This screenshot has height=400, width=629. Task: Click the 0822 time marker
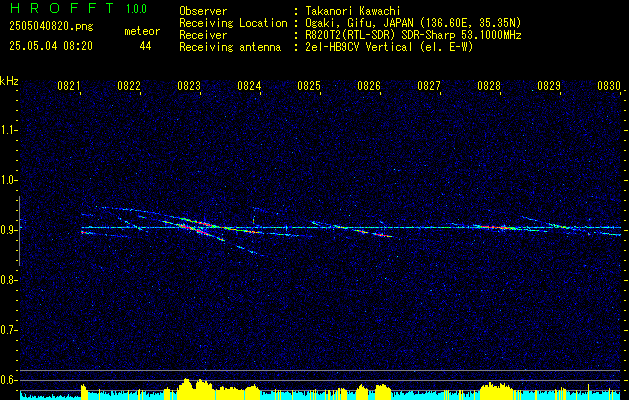tap(129, 85)
